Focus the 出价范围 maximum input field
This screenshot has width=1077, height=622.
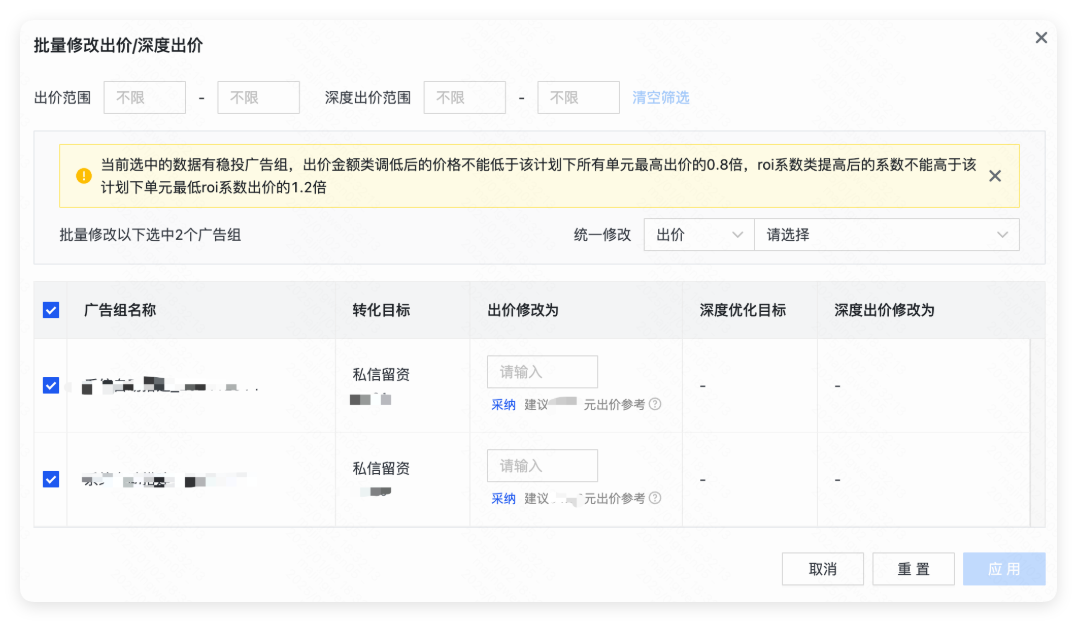[258, 97]
